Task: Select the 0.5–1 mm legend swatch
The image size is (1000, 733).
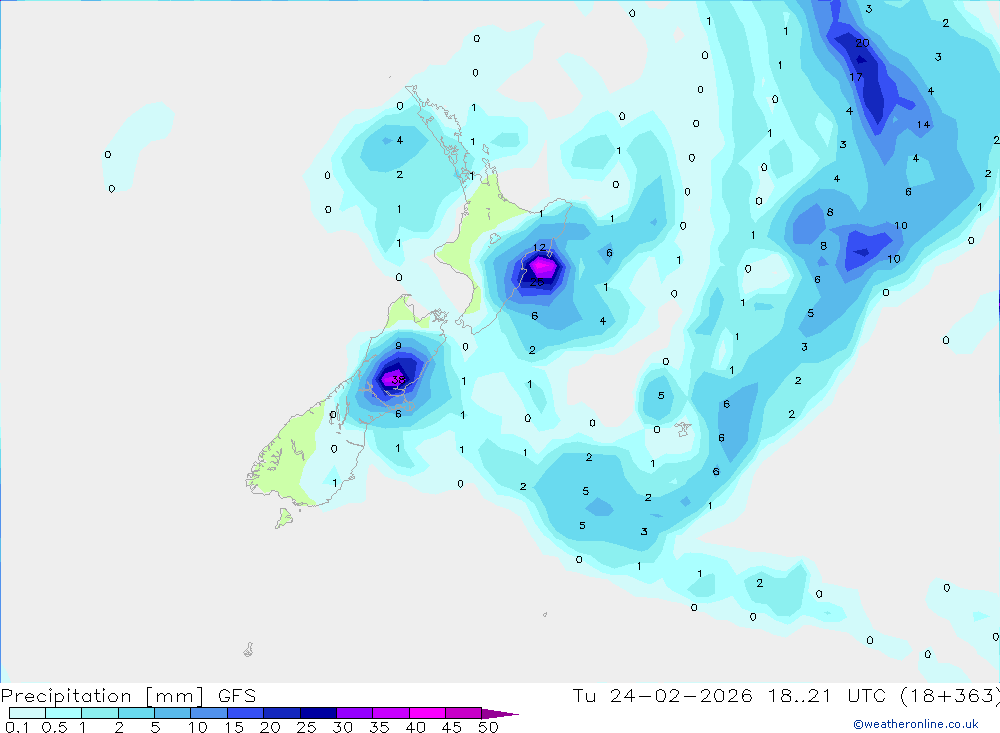Action: [x=64, y=713]
